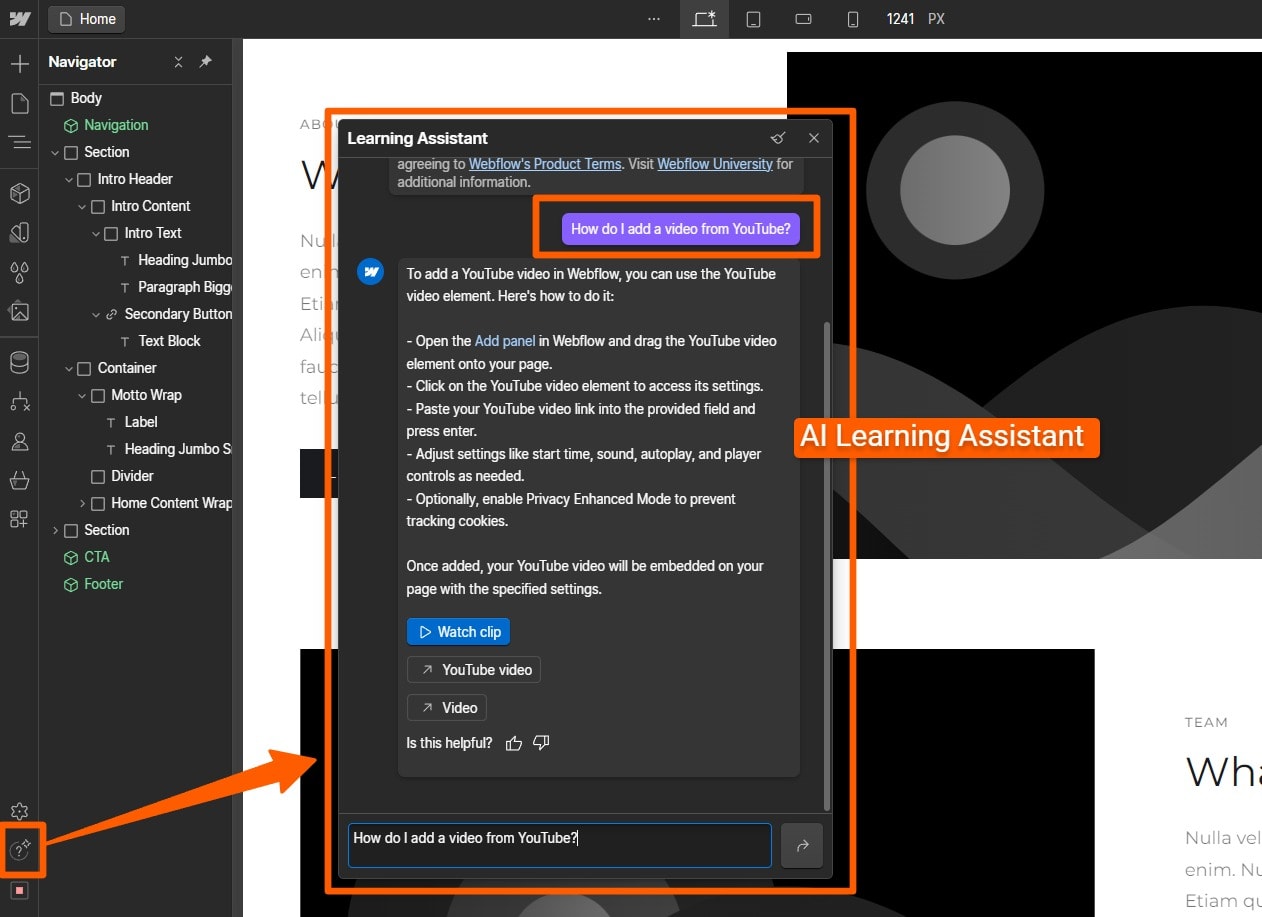Open the Users account icon in sidebar

[x=19, y=441]
